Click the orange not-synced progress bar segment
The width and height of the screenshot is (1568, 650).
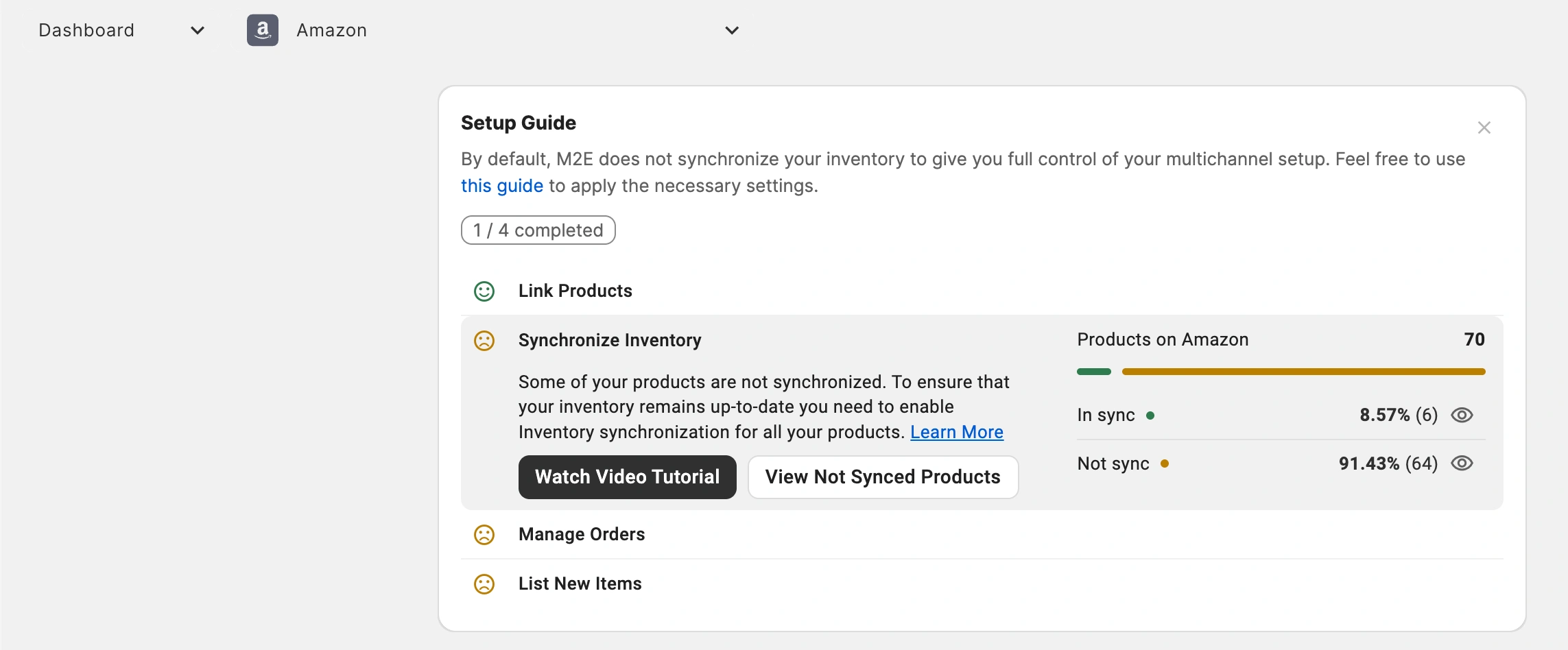(1304, 372)
